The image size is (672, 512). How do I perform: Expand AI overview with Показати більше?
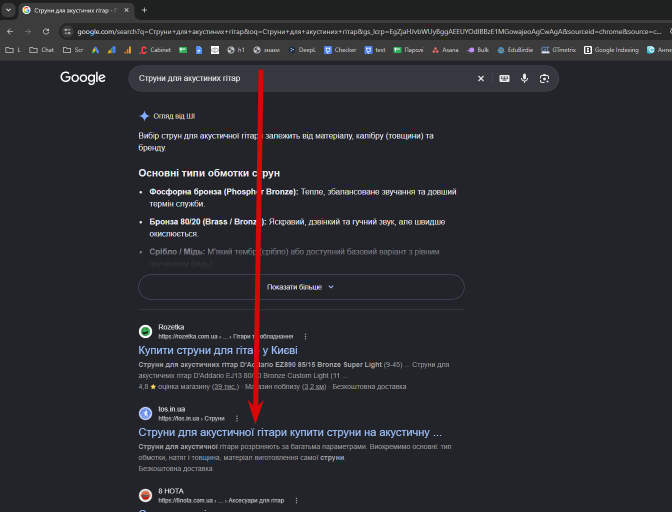[301, 287]
